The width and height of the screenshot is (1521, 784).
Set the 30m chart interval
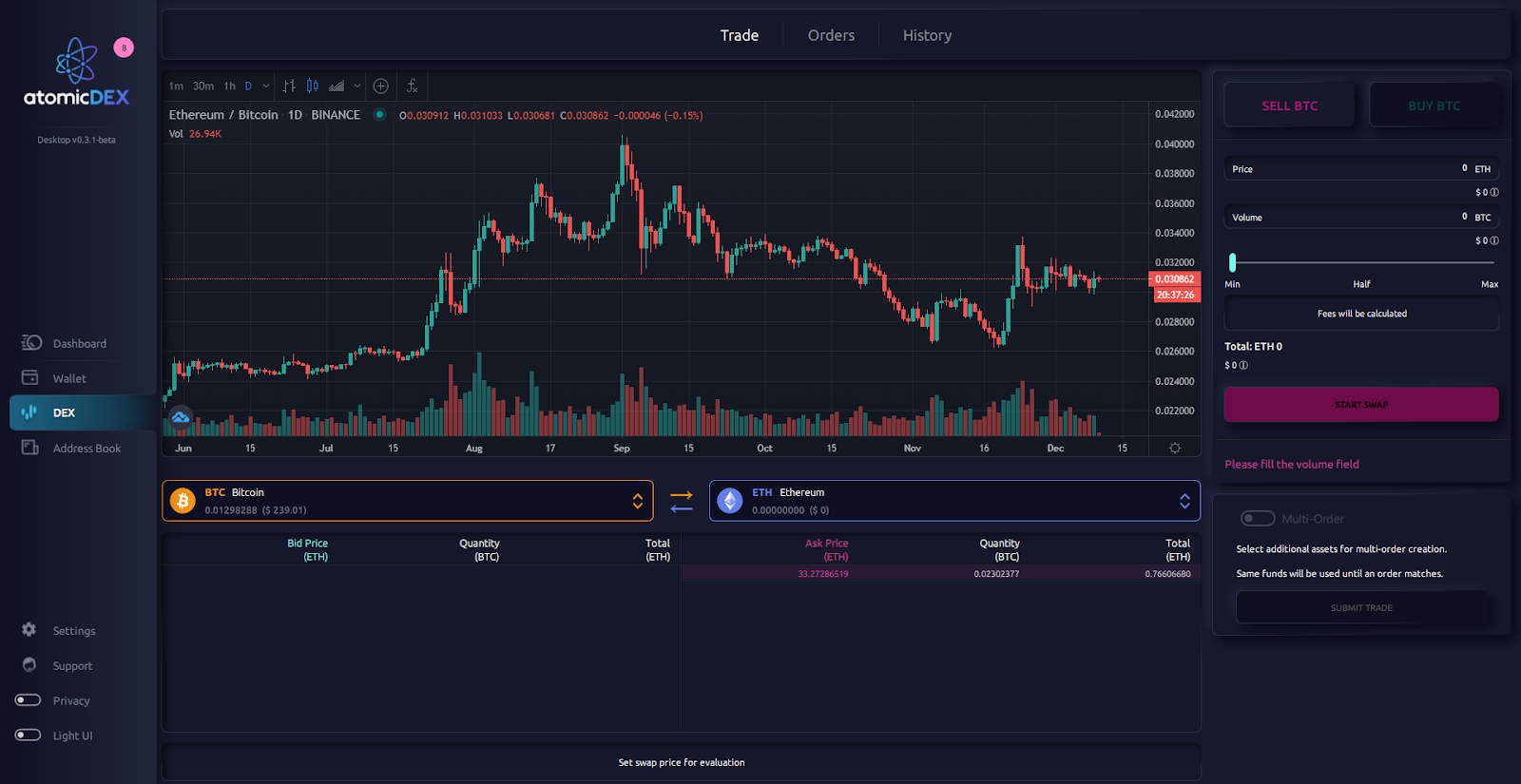point(203,86)
